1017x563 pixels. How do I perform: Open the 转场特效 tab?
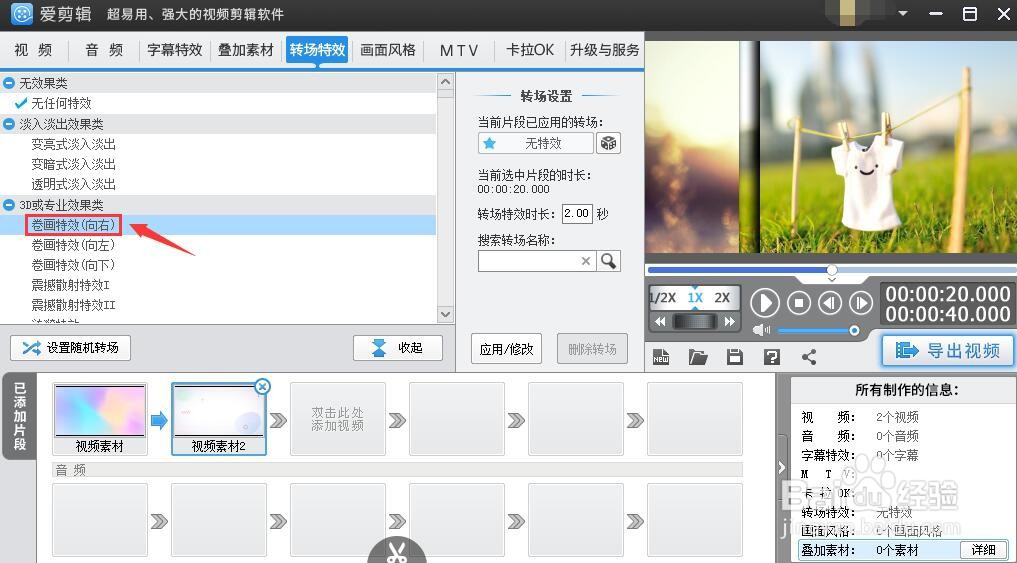(x=317, y=50)
